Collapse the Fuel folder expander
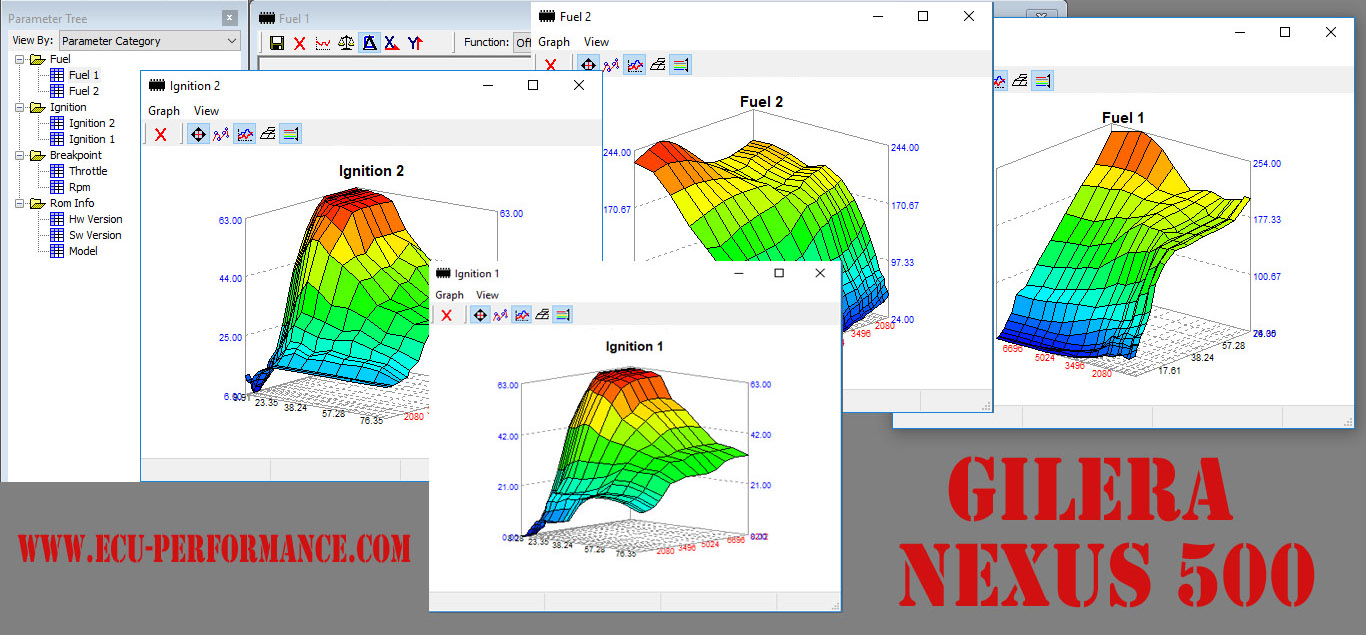The height and width of the screenshot is (635, 1366). (21, 59)
